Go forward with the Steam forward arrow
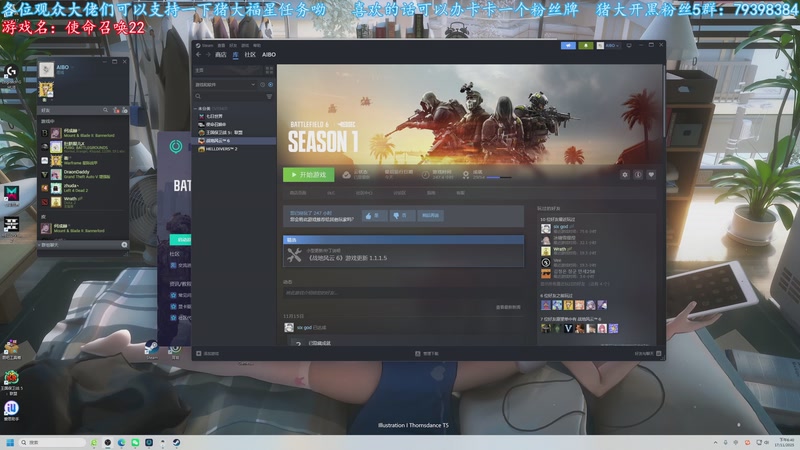 (x=208, y=55)
